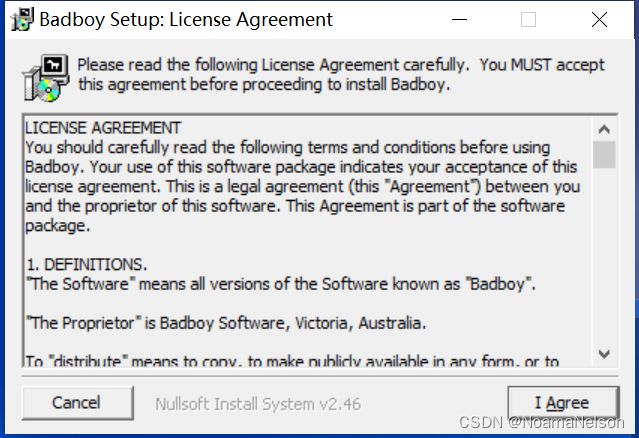Click the partially visible "To distribute" line
639x438 pixels.
292,361
